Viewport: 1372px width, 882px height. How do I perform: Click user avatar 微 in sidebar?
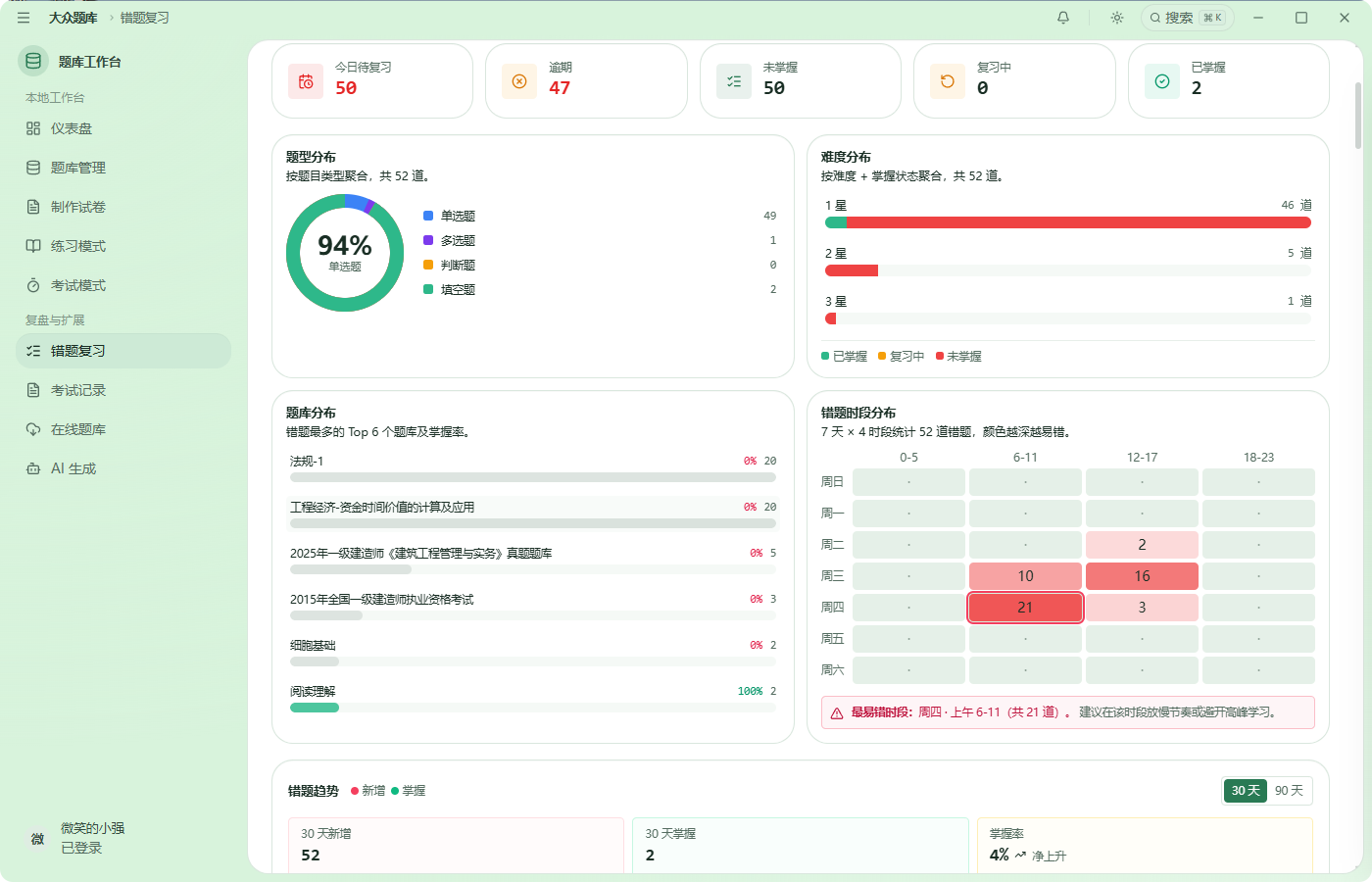click(37, 839)
